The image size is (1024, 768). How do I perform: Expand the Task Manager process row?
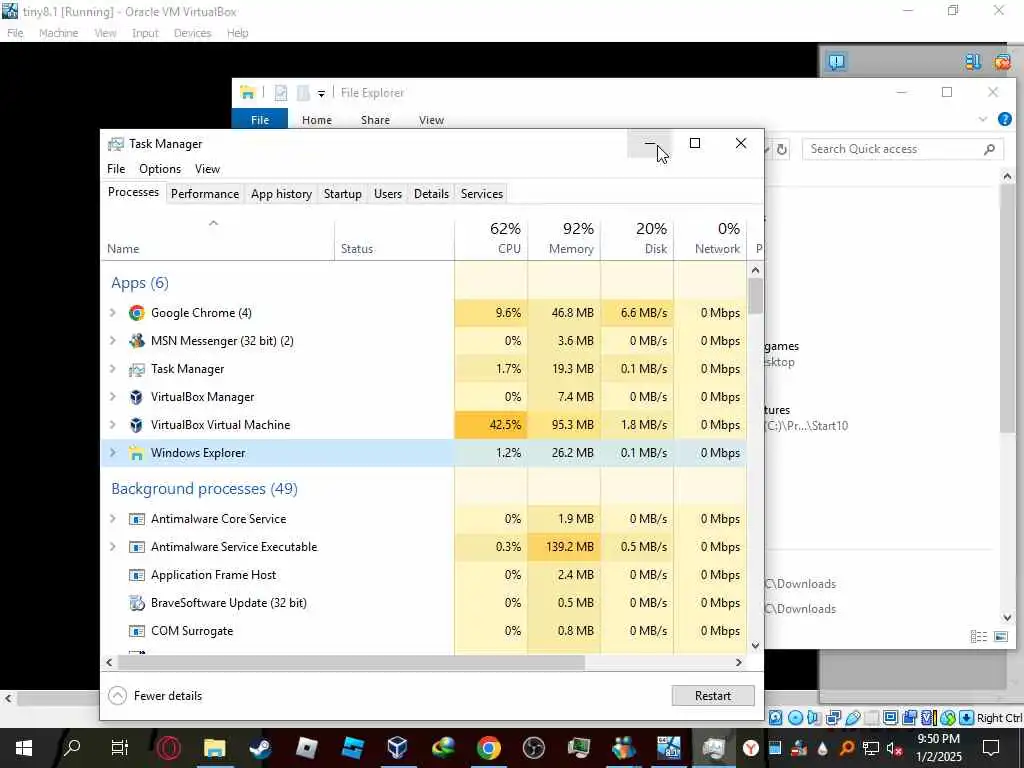112,369
